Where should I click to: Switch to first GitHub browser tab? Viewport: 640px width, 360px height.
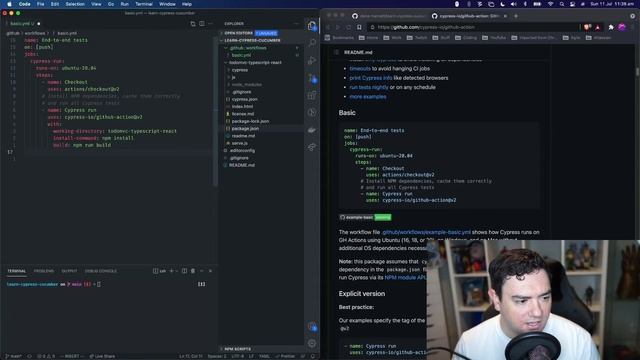coord(388,16)
